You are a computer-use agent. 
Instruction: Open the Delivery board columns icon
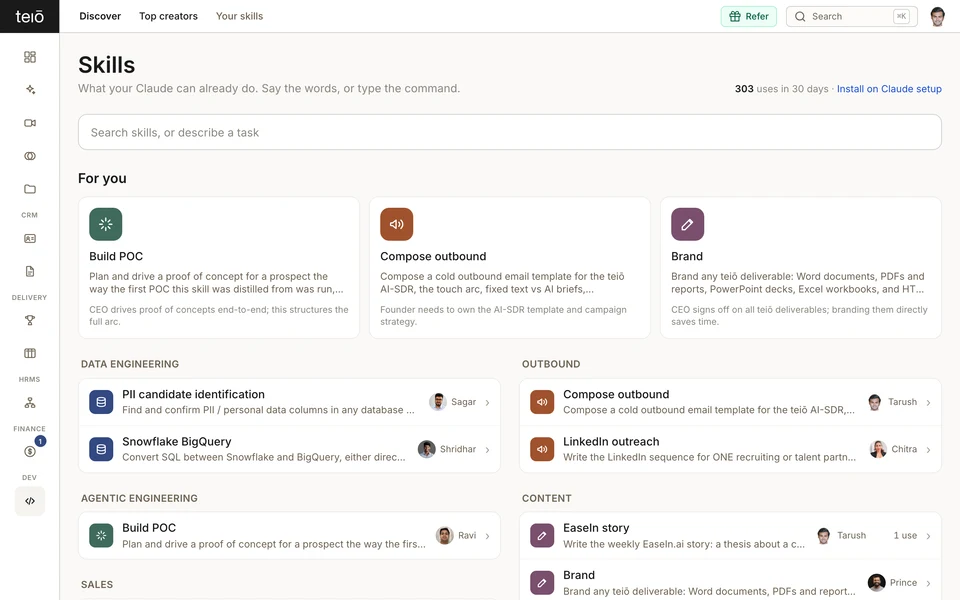[29, 353]
